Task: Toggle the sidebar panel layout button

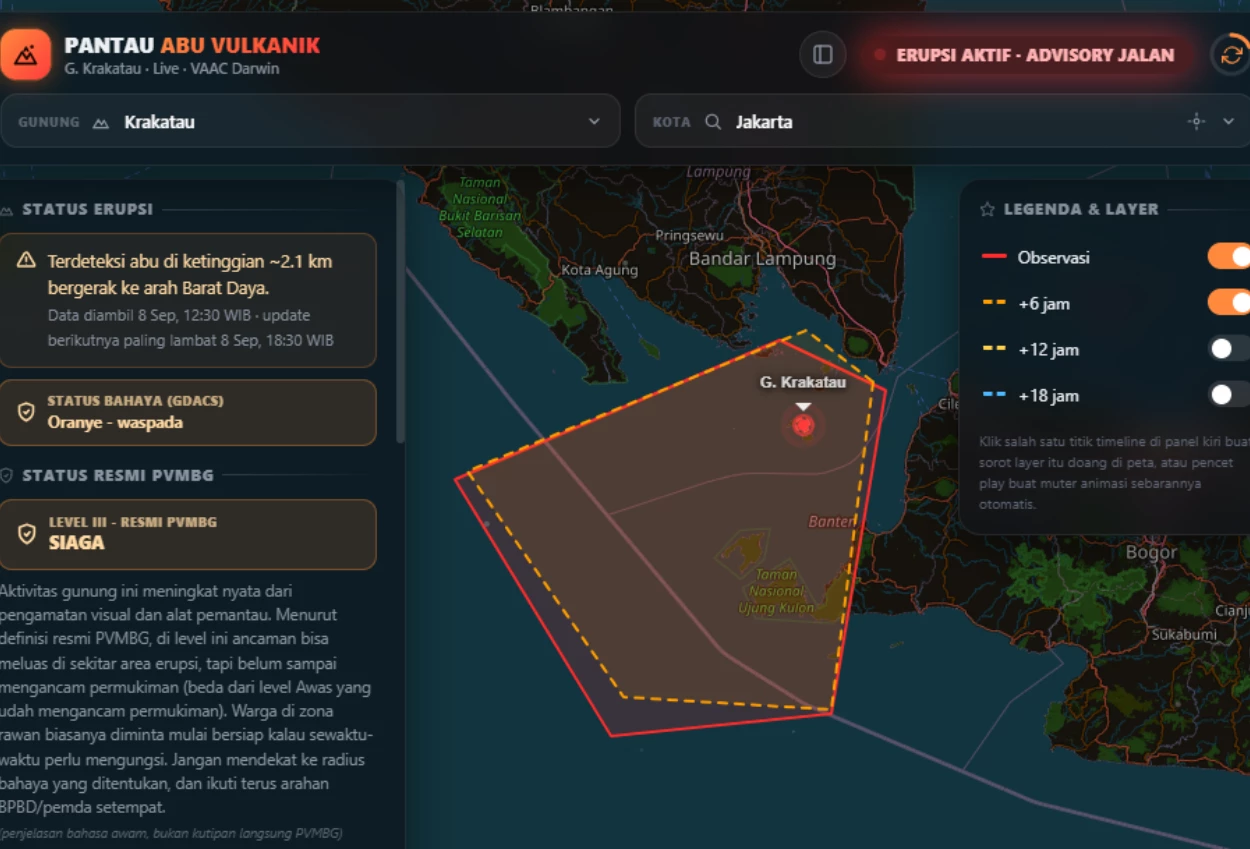Action: 823,55
